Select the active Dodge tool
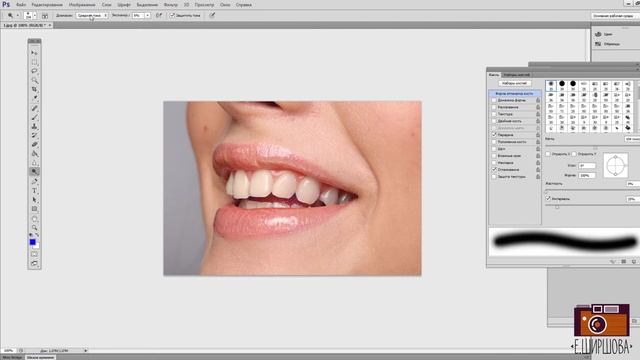The height and width of the screenshot is (360, 640). (34, 171)
